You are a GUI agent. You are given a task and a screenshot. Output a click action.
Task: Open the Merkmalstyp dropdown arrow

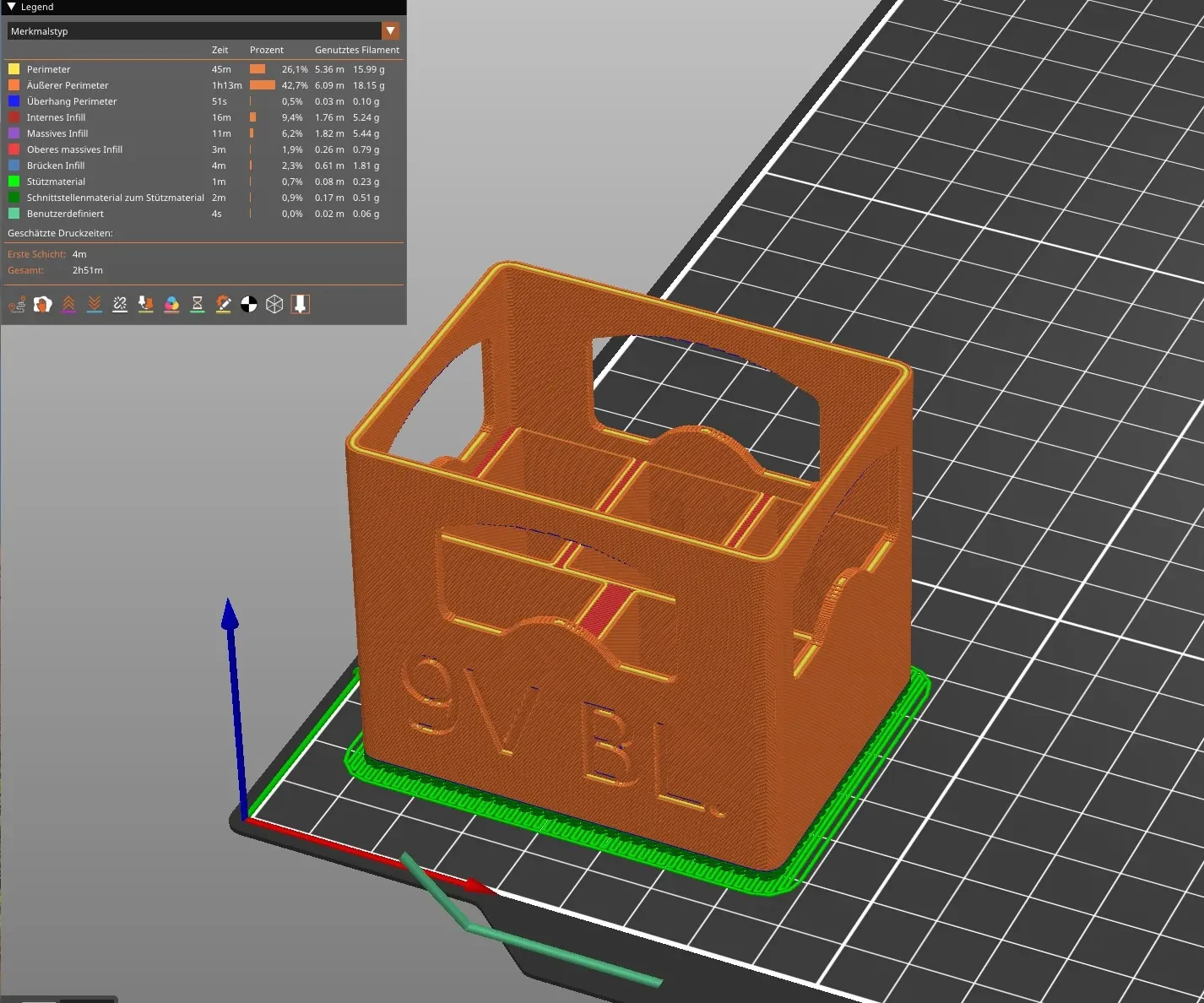(390, 31)
